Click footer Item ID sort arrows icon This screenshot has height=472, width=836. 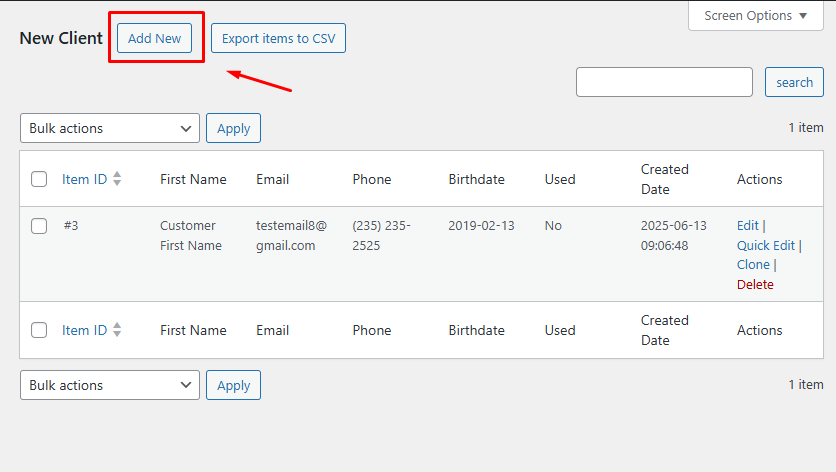117,330
